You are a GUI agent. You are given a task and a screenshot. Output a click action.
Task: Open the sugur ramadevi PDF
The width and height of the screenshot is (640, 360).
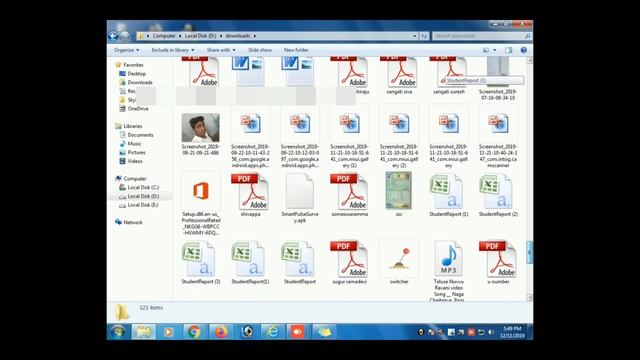click(349, 262)
